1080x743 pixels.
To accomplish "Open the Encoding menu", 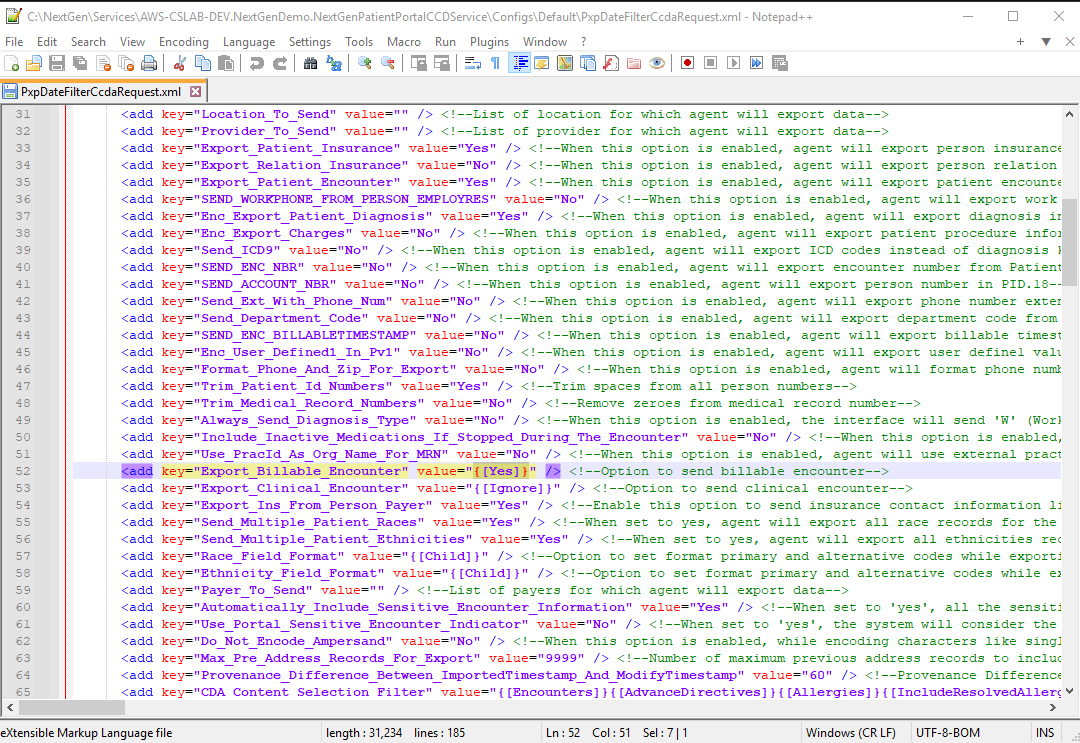I will (x=183, y=42).
